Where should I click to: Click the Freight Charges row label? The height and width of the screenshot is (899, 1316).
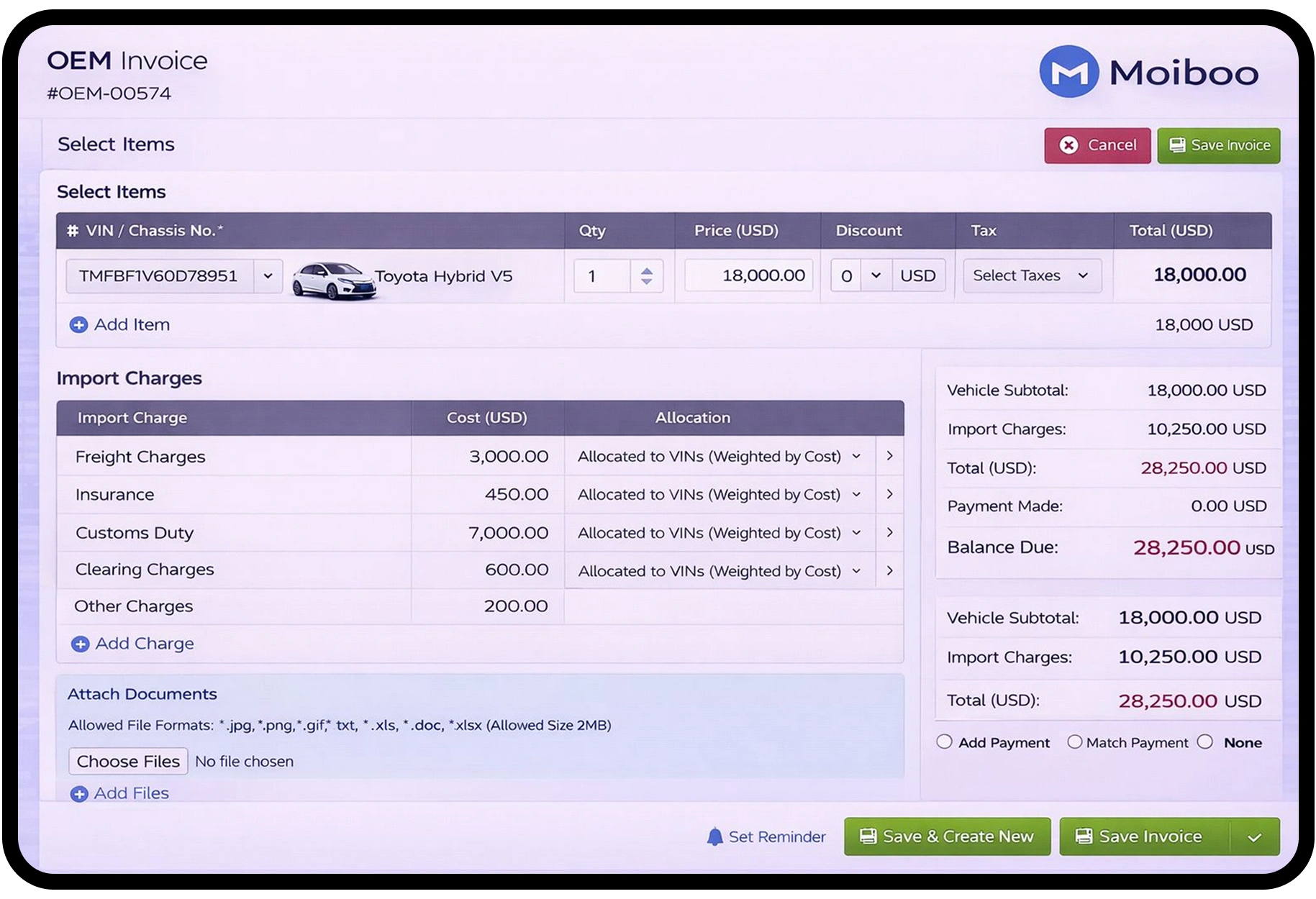point(140,457)
